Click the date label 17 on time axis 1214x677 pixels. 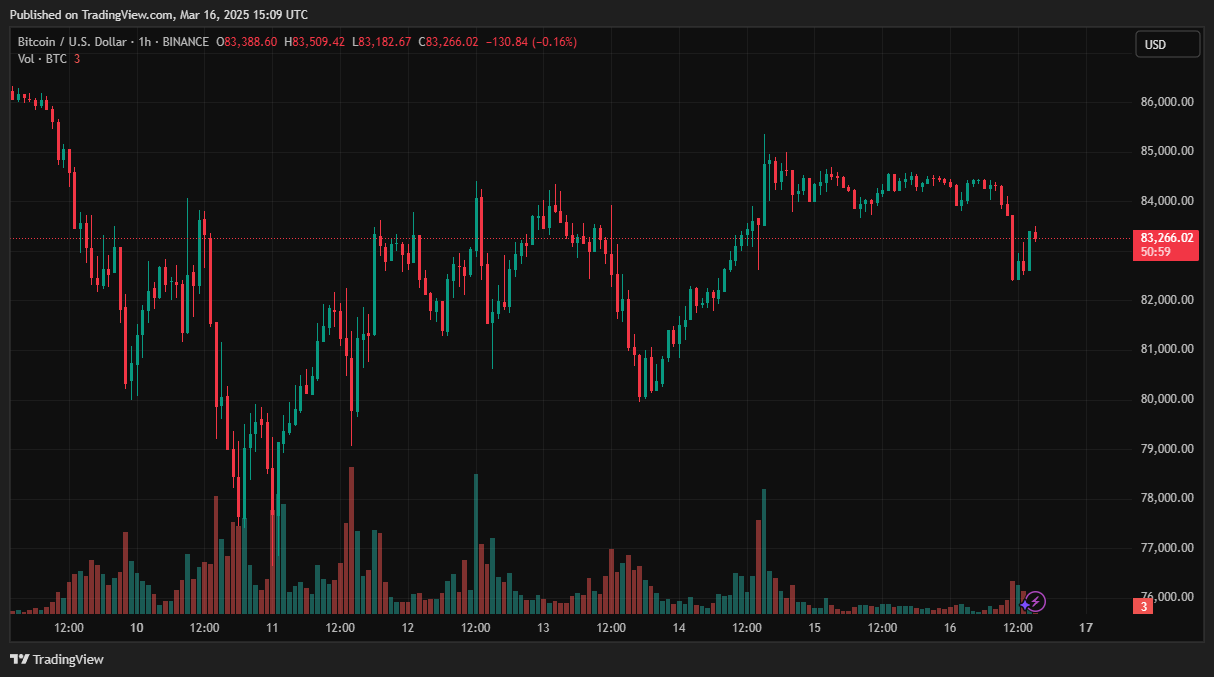[1086, 628]
